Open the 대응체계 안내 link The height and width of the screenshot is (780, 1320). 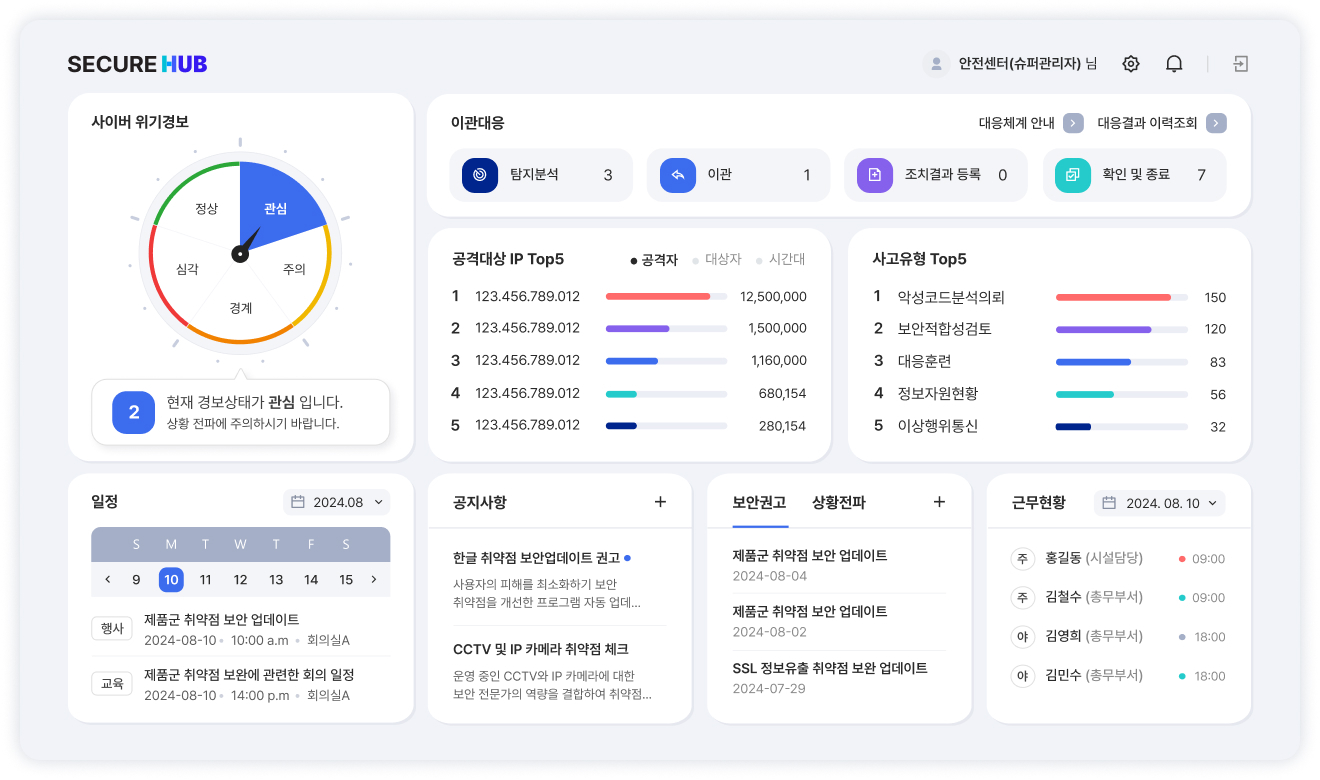[1030, 123]
